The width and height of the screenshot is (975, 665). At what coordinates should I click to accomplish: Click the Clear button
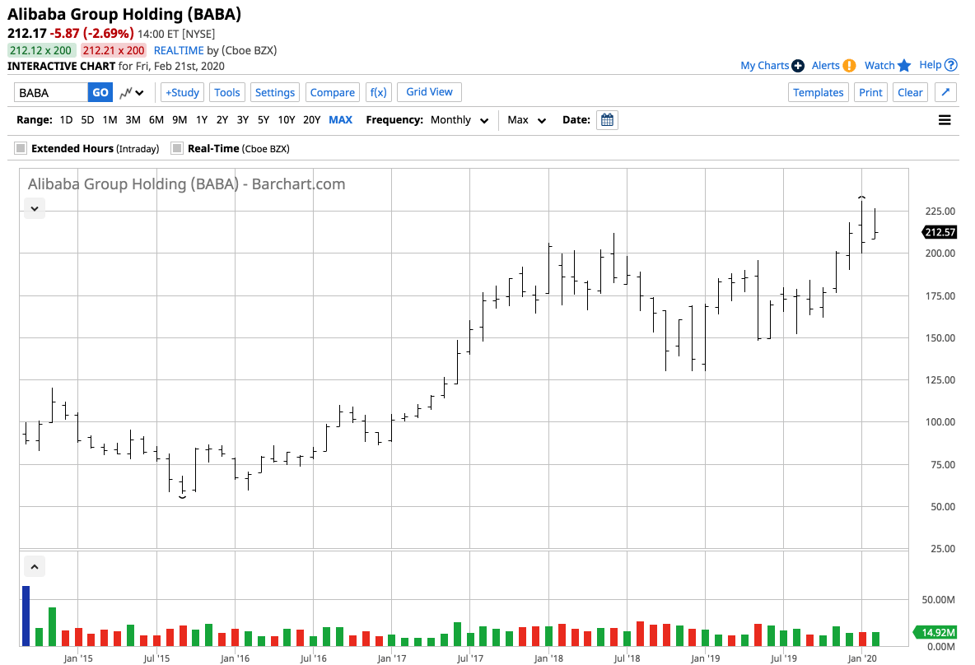click(910, 92)
